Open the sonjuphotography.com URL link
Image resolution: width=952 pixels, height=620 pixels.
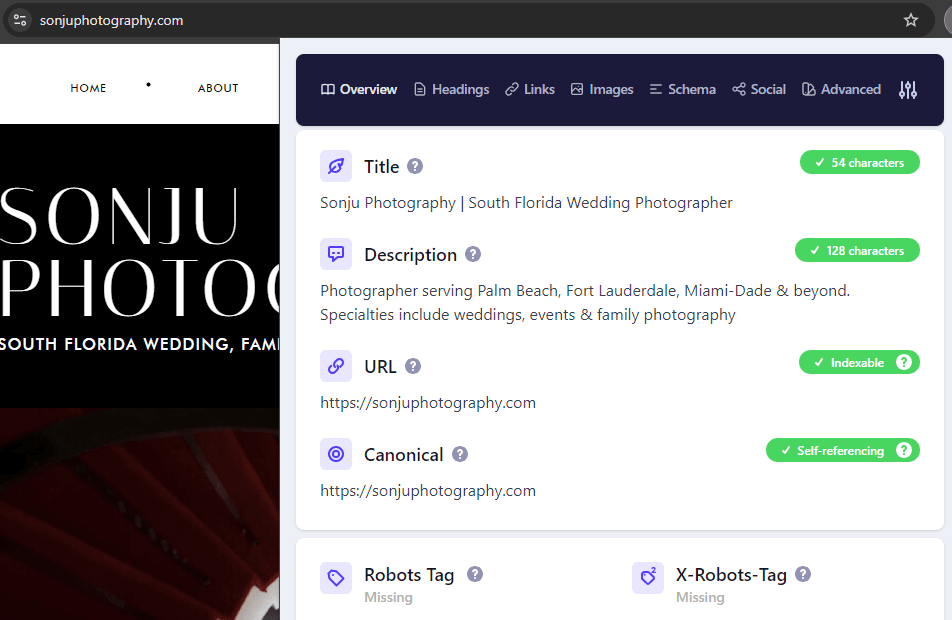(428, 403)
